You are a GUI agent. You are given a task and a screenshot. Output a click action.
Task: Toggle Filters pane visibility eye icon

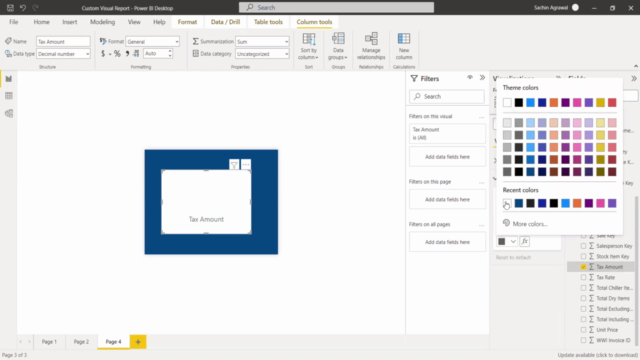tap(470, 78)
